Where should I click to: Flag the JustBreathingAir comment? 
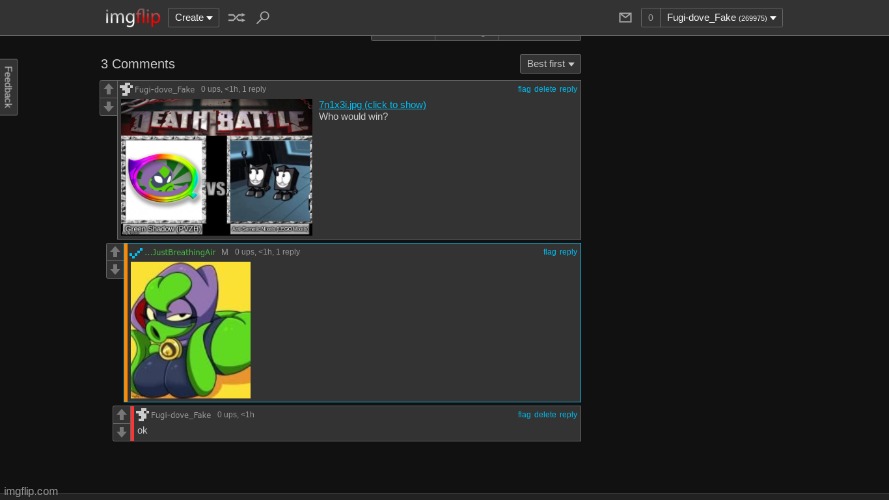pyautogui.click(x=550, y=252)
